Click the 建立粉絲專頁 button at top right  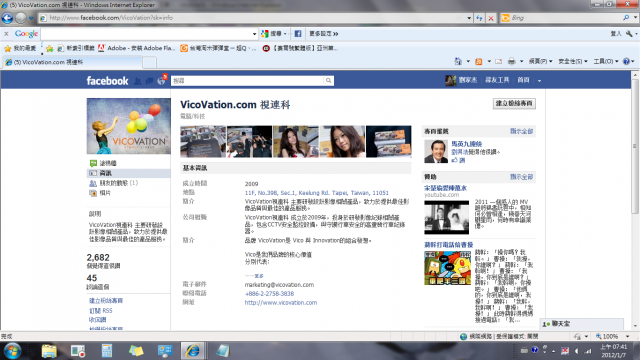514,104
